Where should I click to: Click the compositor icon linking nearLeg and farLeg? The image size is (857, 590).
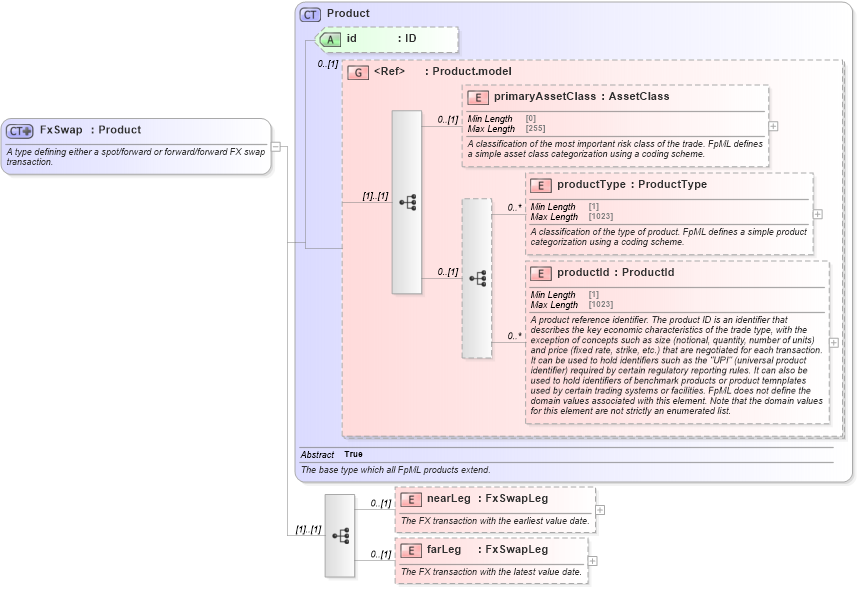339,534
